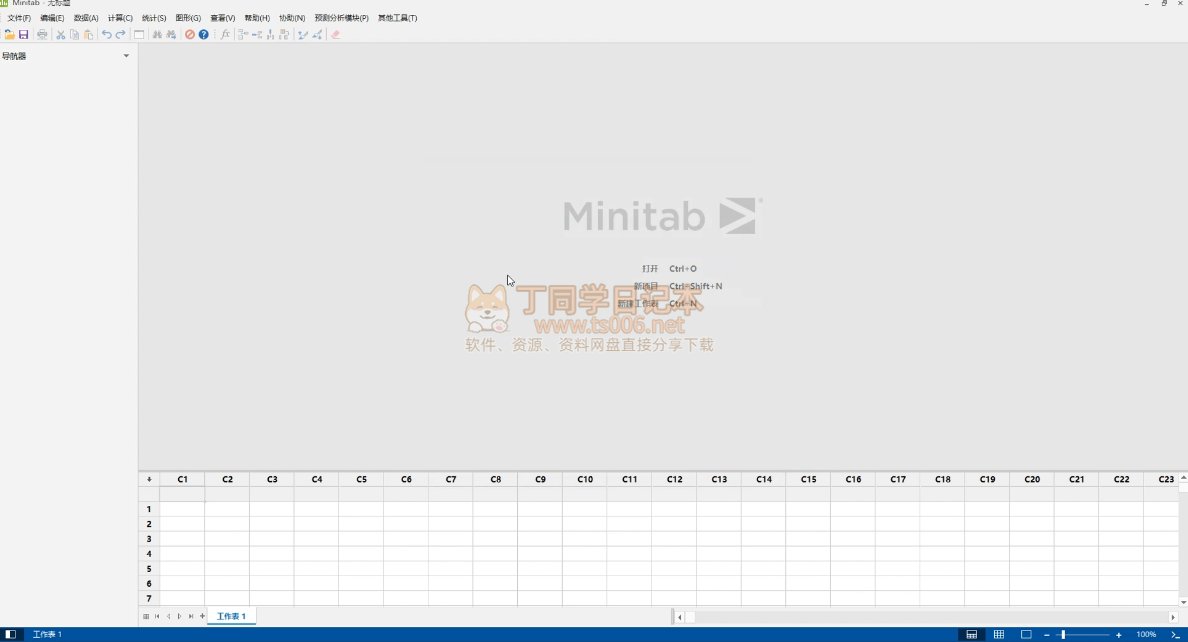Image resolution: width=1188 pixels, height=642 pixels.
Task: Open the 图形(G) menu
Action: [188, 17]
